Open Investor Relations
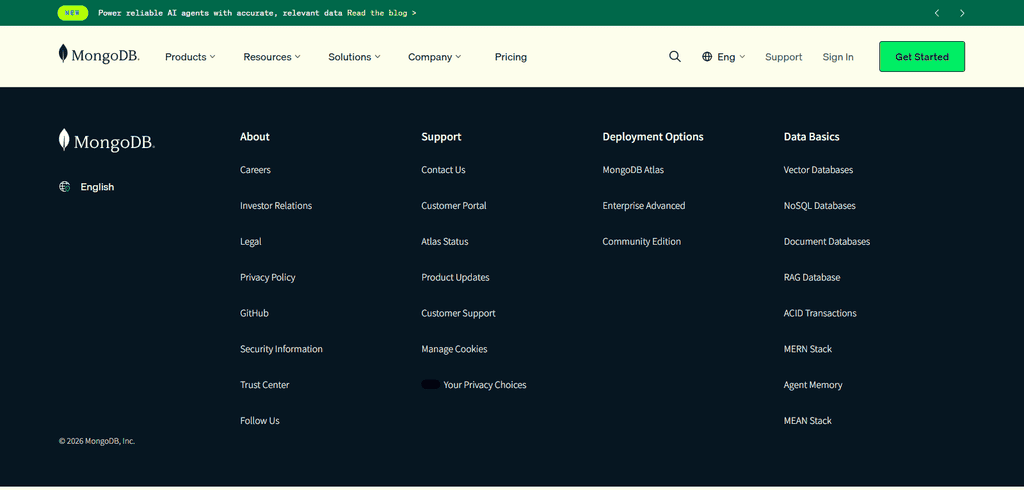Screen dimensions: 1024x490 point(276,206)
